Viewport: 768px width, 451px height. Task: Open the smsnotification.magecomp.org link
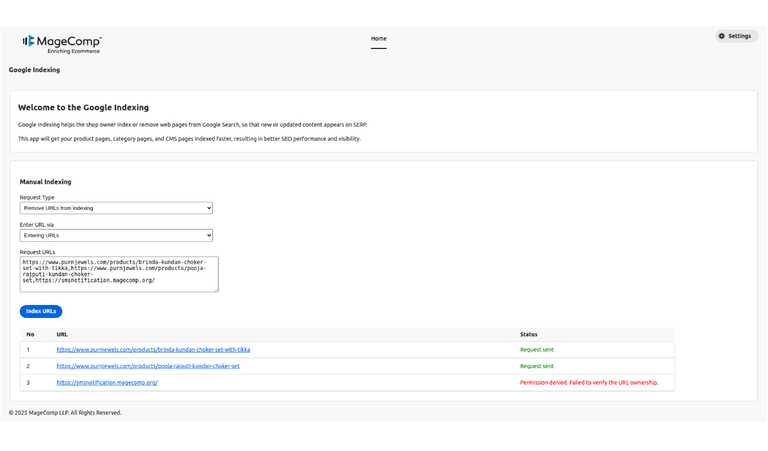coord(107,382)
